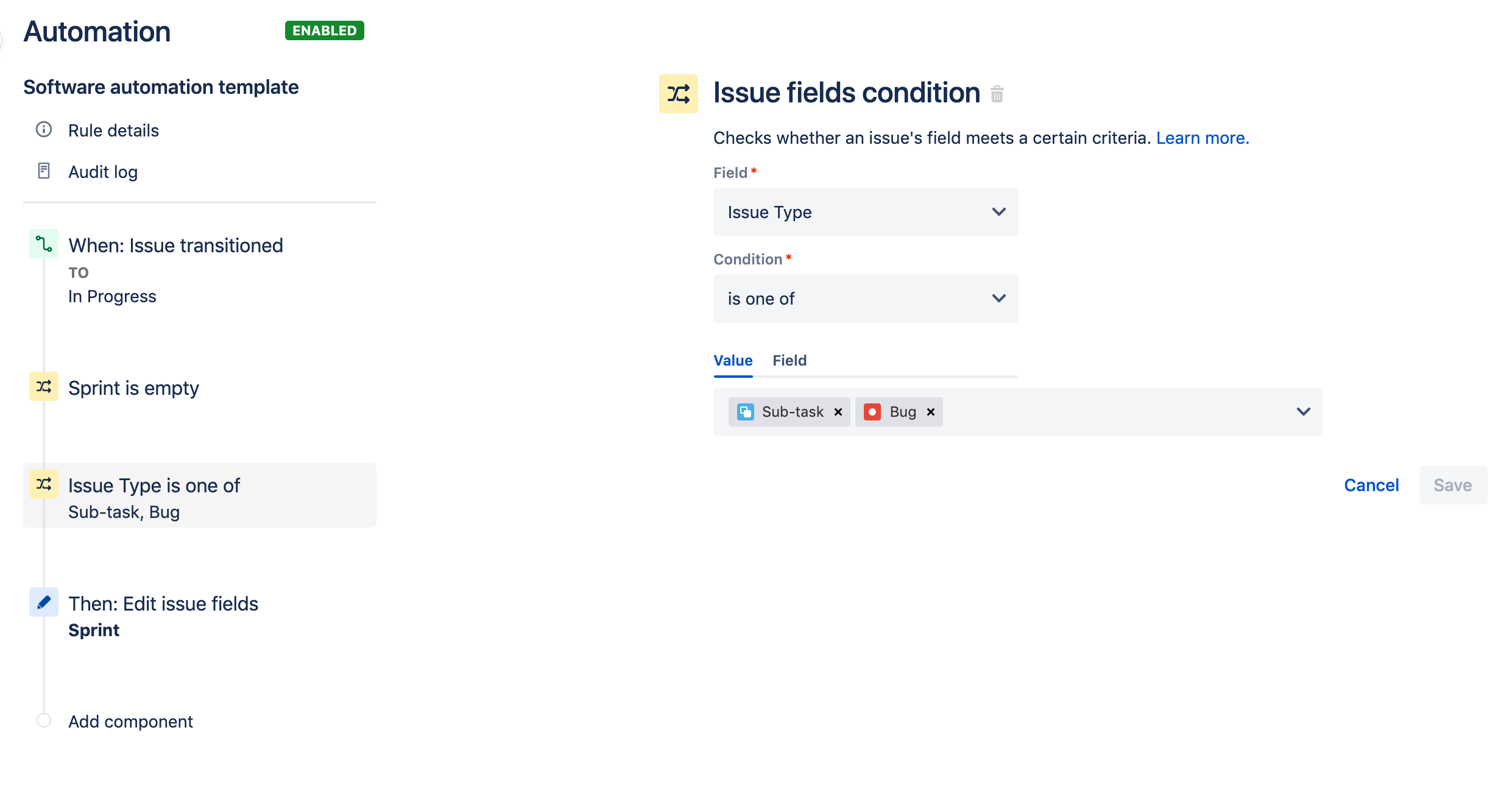
Task: Click the Rule details info icon
Action: click(44, 130)
